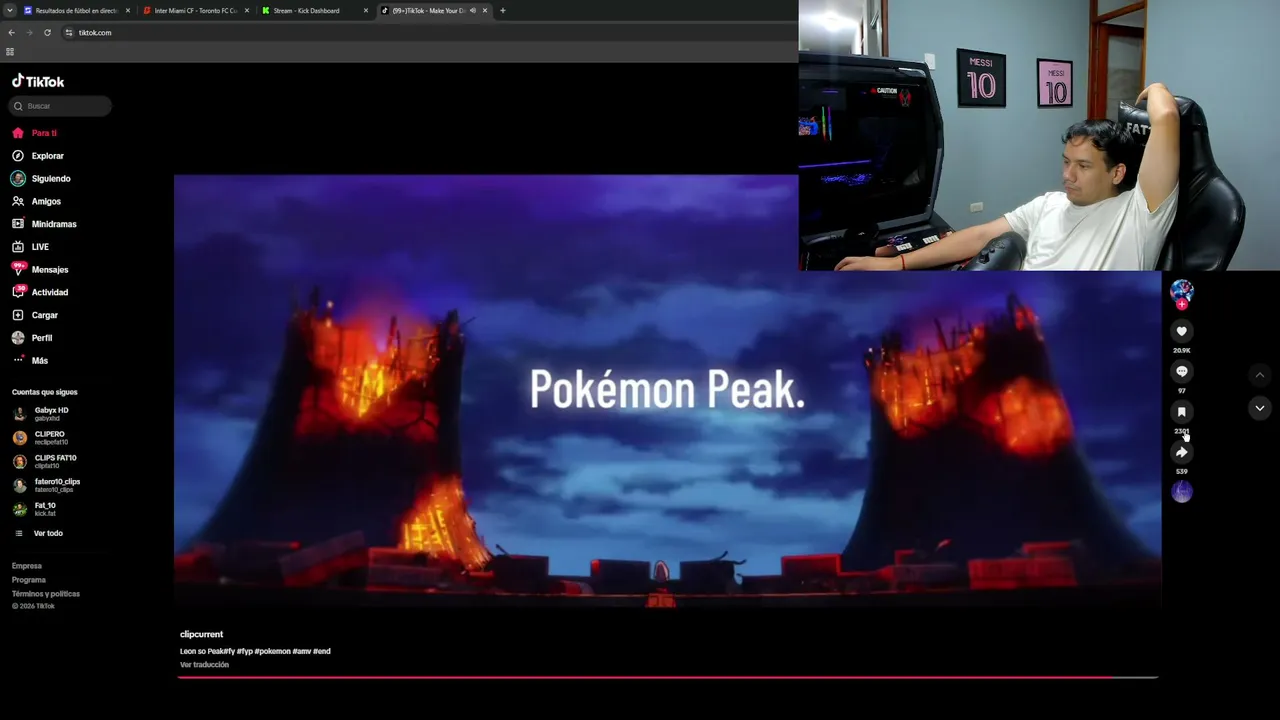Switch to the Inter Miami CF - Toronto FC tab

click(196, 11)
